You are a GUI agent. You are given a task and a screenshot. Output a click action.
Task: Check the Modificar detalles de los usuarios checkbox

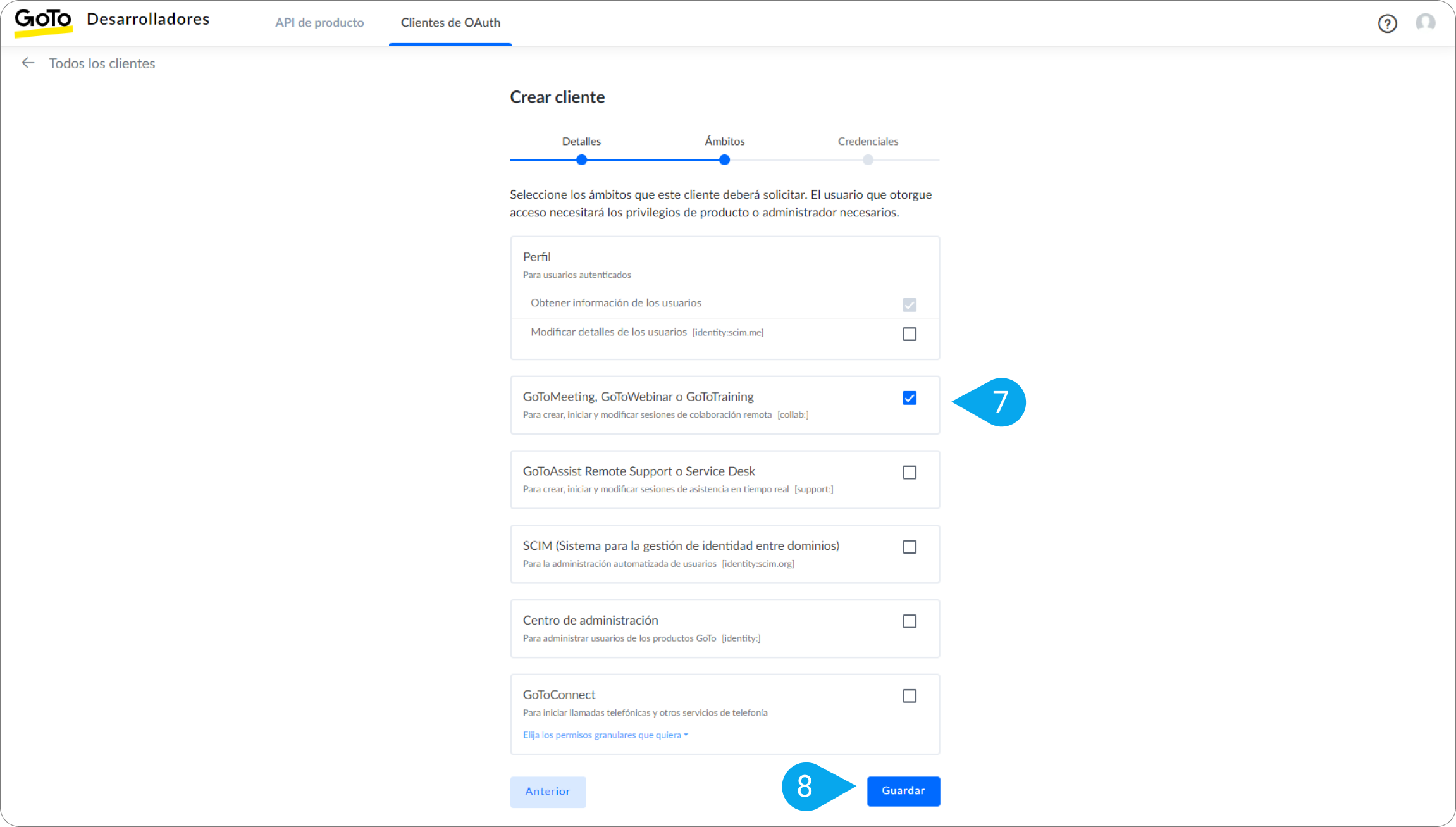click(910, 334)
